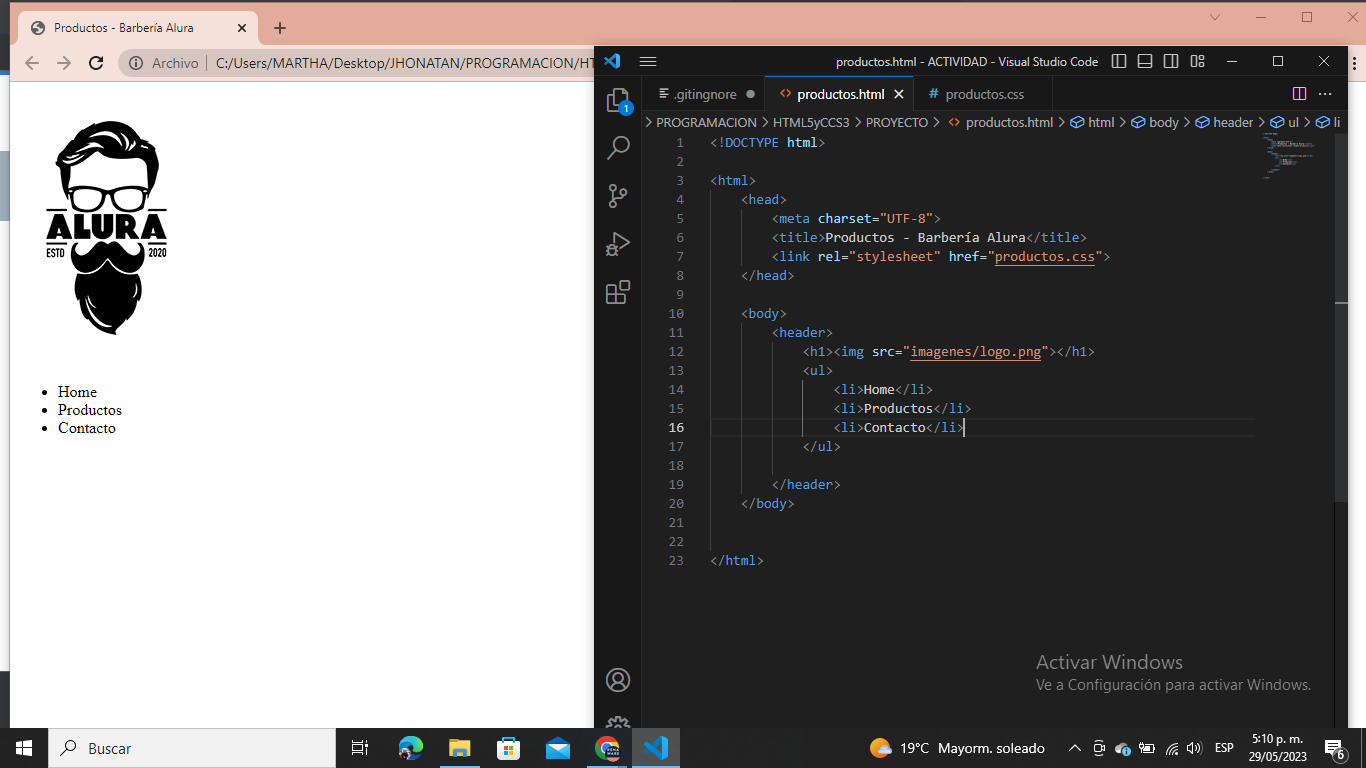Follow the imagenes/logo.png link in code

point(975,352)
